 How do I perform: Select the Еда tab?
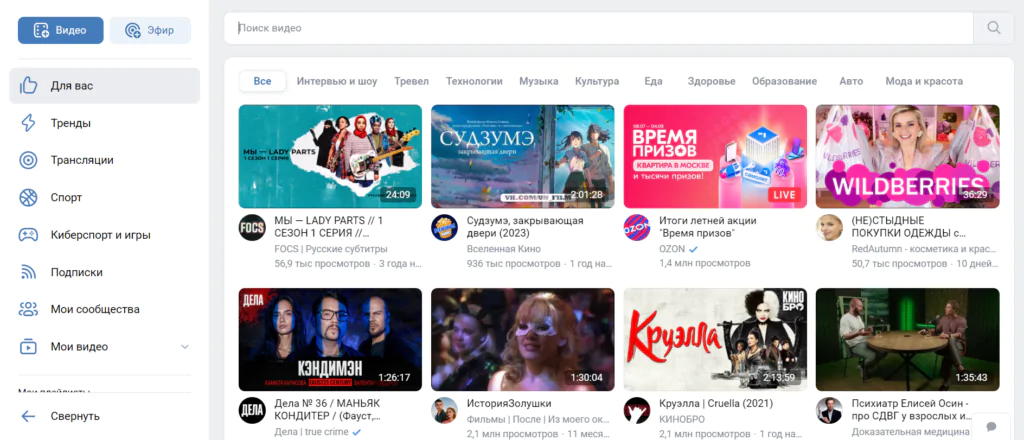(x=653, y=82)
